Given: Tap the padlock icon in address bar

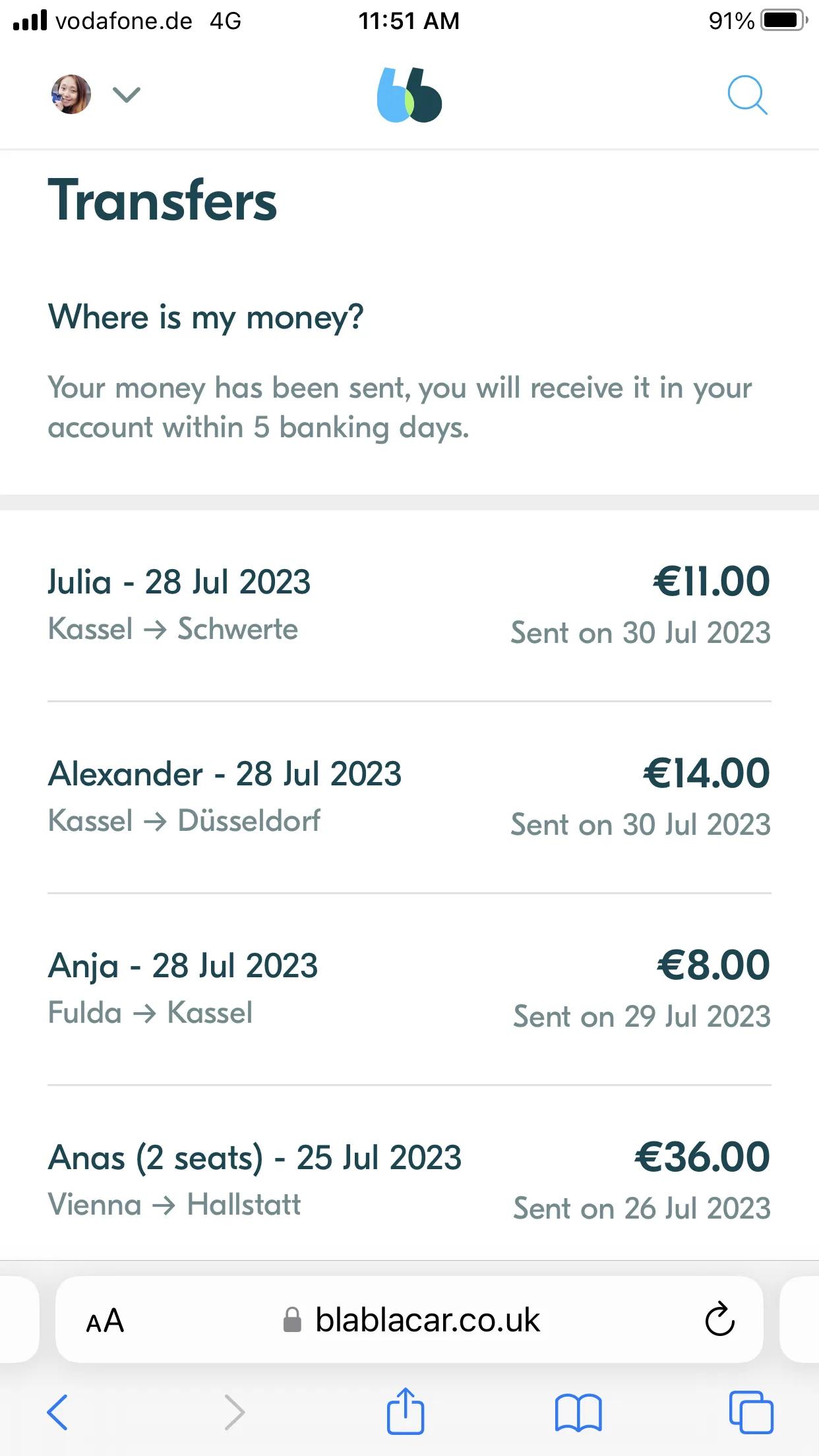Looking at the screenshot, I should click(292, 1320).
